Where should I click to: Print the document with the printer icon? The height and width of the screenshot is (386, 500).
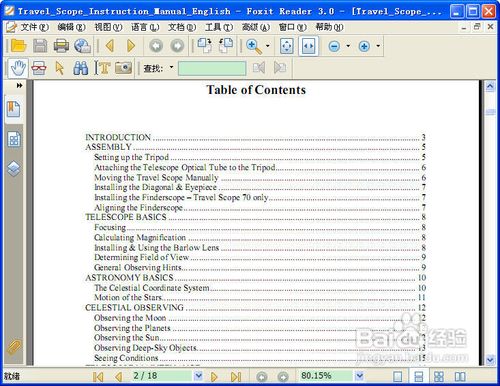pyautogui.click(x=61, y=46)
